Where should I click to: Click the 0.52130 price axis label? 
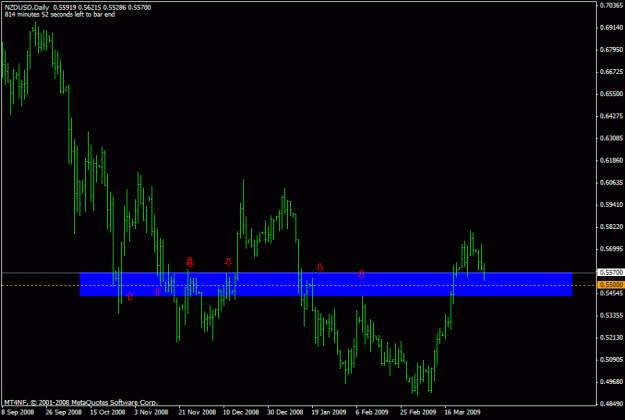point(611,338)
